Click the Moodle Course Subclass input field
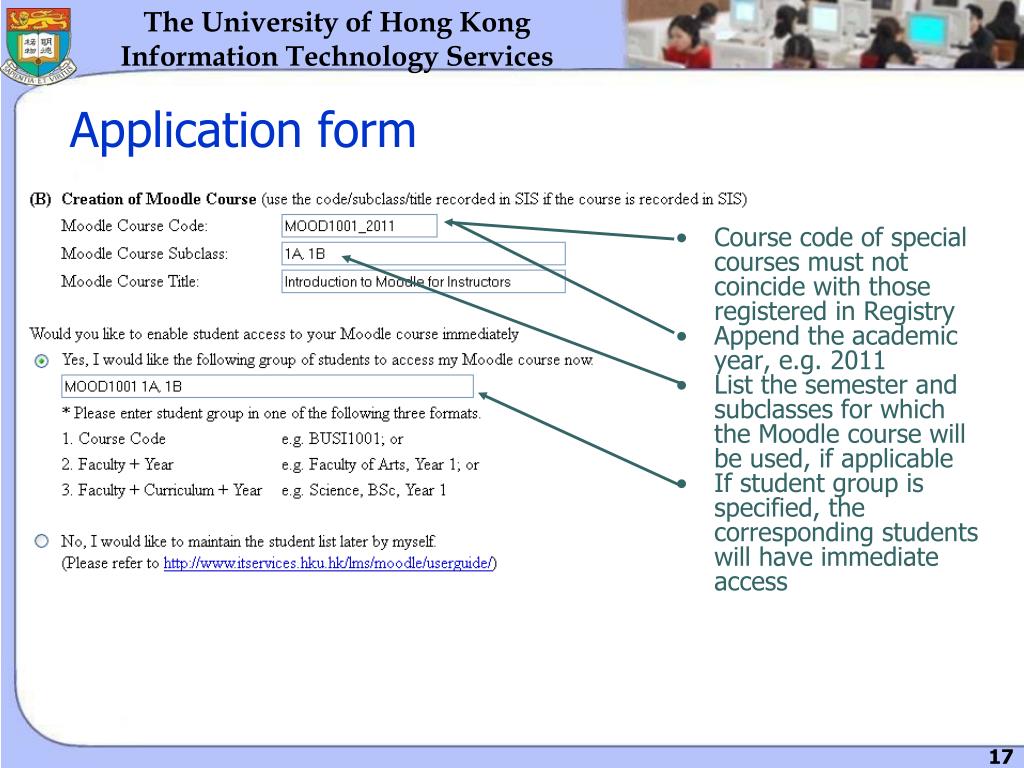Screen dimensions: 1024x768 423,253
